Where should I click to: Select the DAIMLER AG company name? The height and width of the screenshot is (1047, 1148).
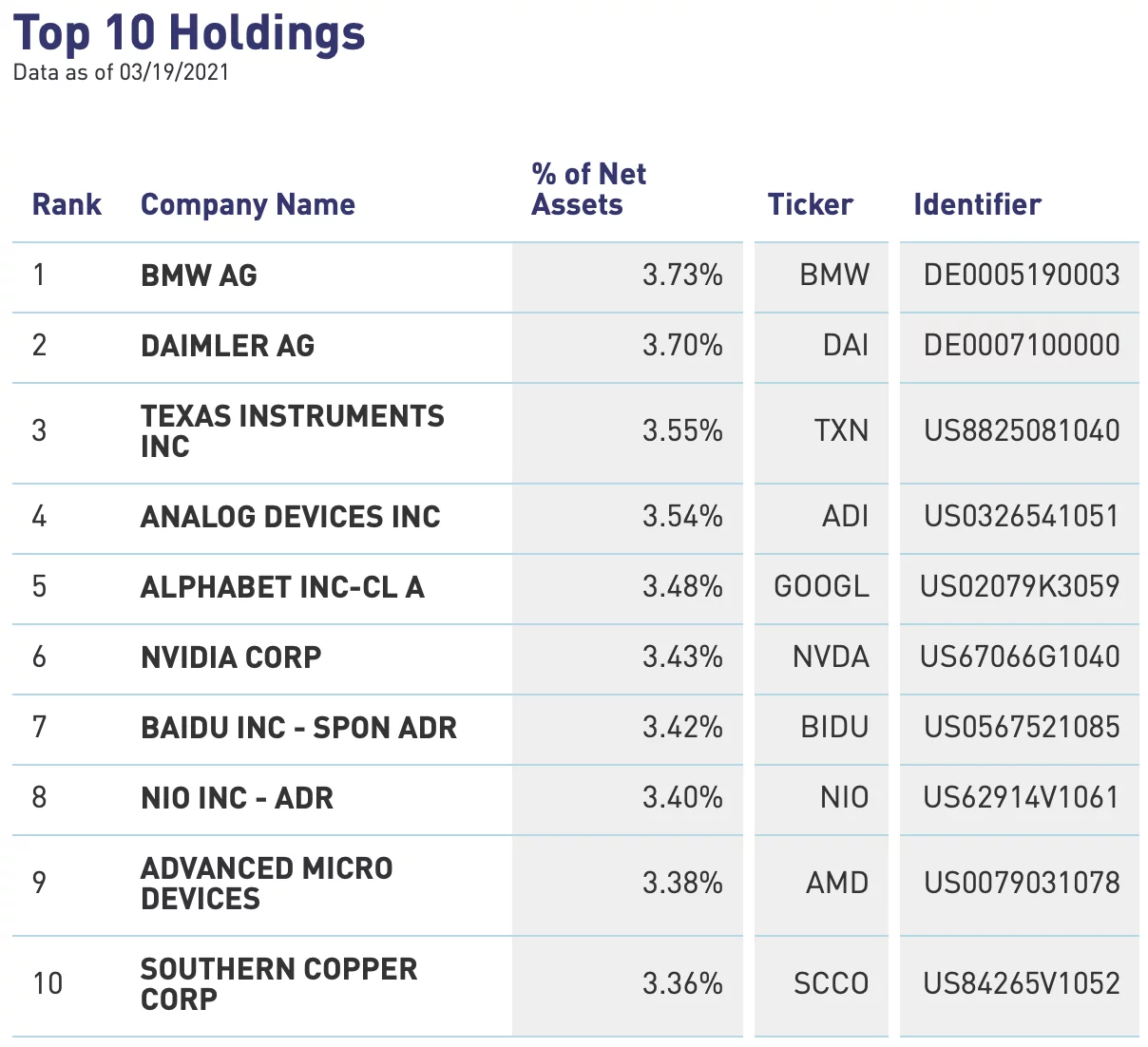coord(227,346)
